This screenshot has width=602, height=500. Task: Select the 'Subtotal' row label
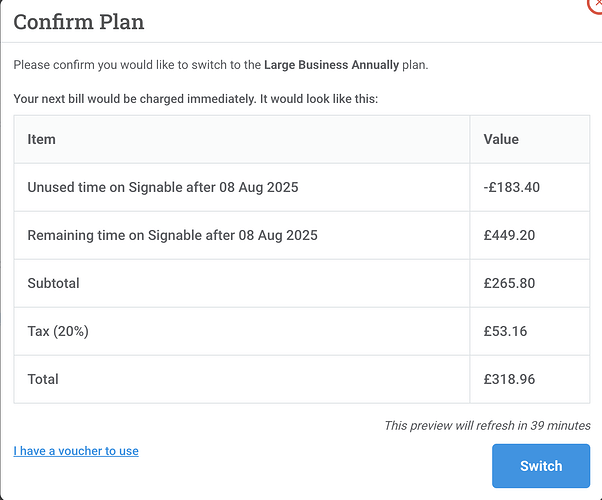[54, 283]
